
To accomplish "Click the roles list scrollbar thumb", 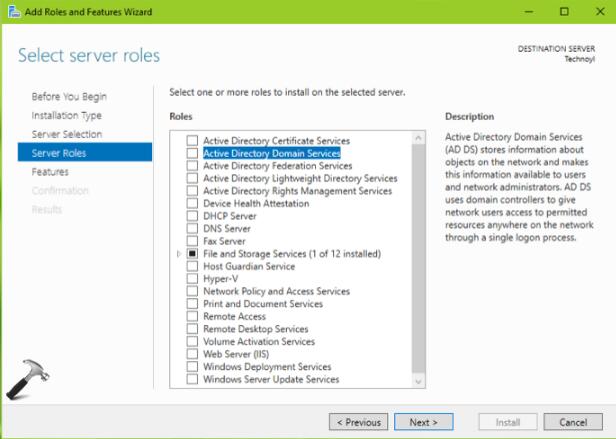I will click(x=418, y=259).
